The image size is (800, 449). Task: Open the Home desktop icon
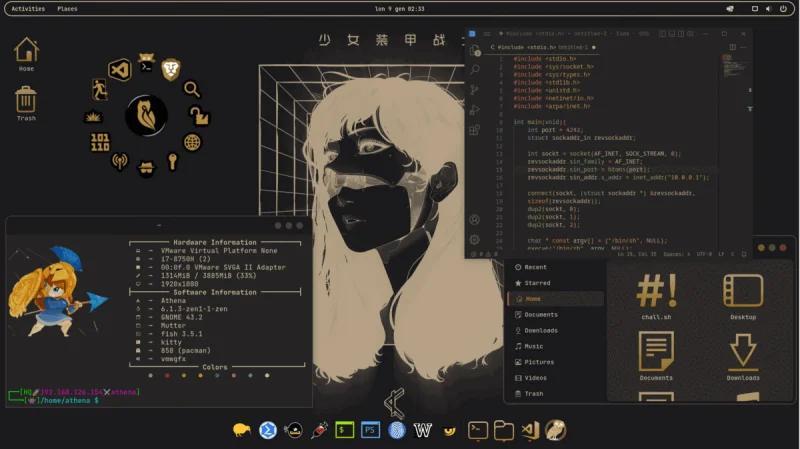coord(26,54)
